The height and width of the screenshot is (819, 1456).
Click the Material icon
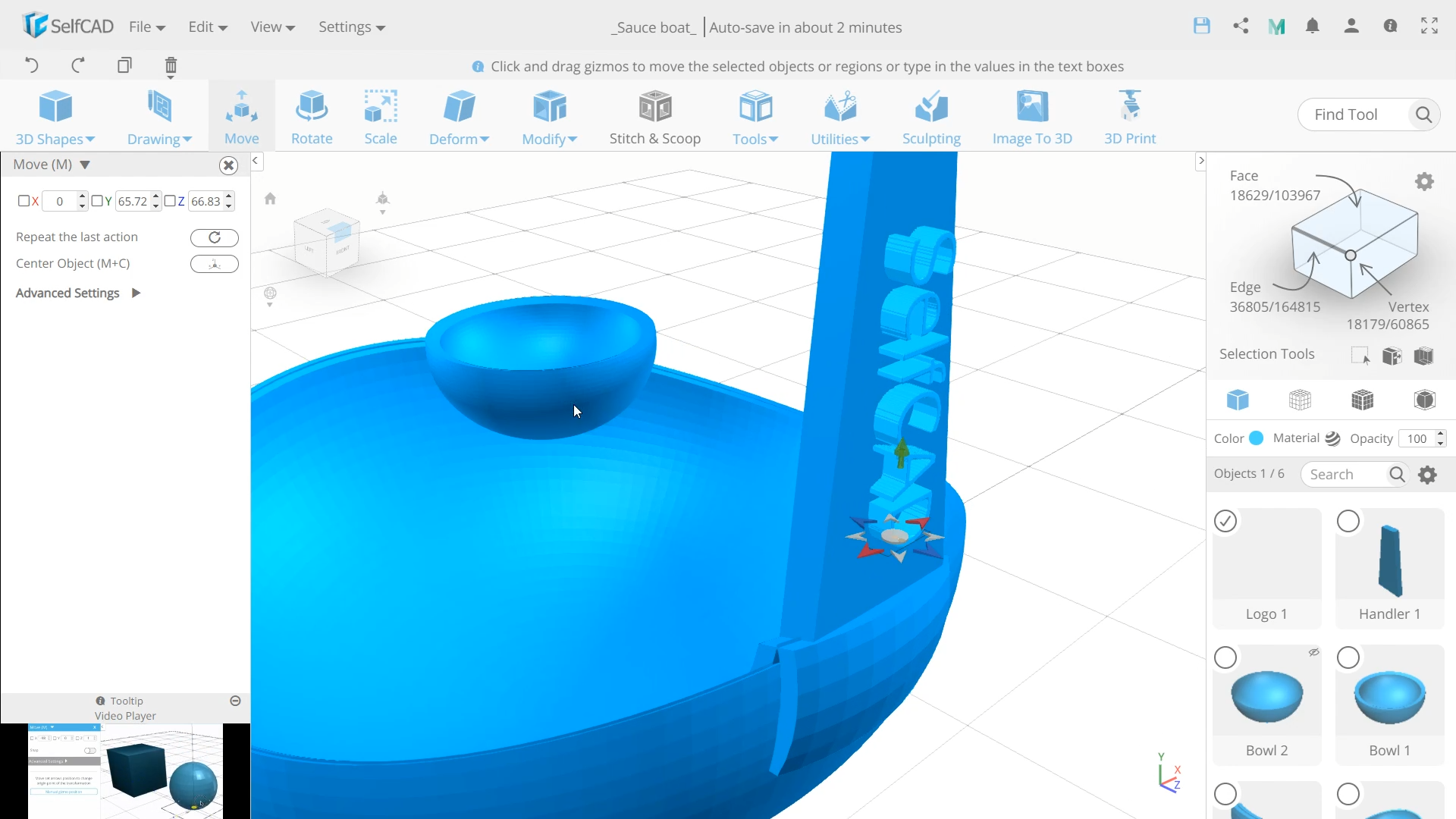(x=1332, y=438)
